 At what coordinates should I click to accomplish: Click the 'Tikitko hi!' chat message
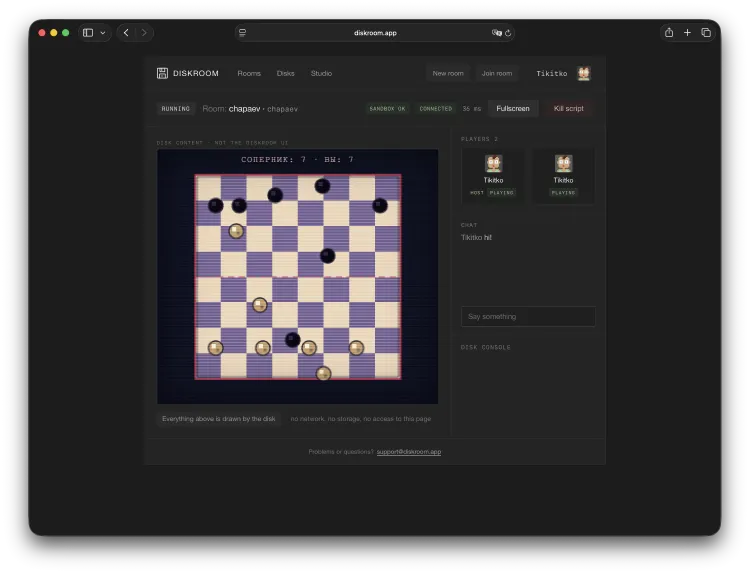(x=476, y=237)
